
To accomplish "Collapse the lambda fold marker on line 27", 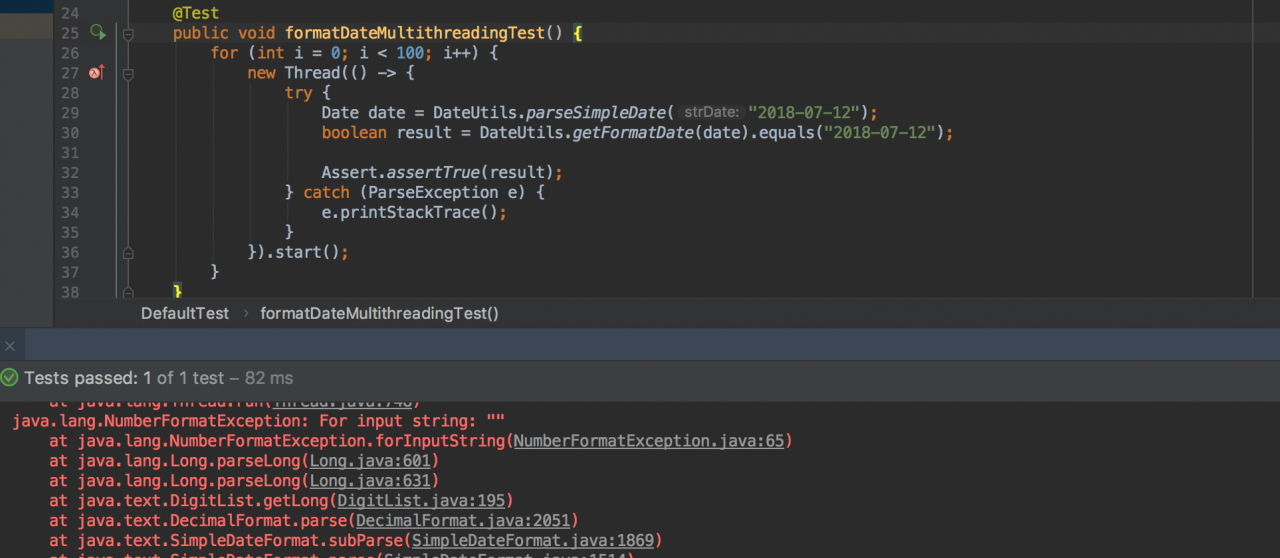I will point(128,73).
